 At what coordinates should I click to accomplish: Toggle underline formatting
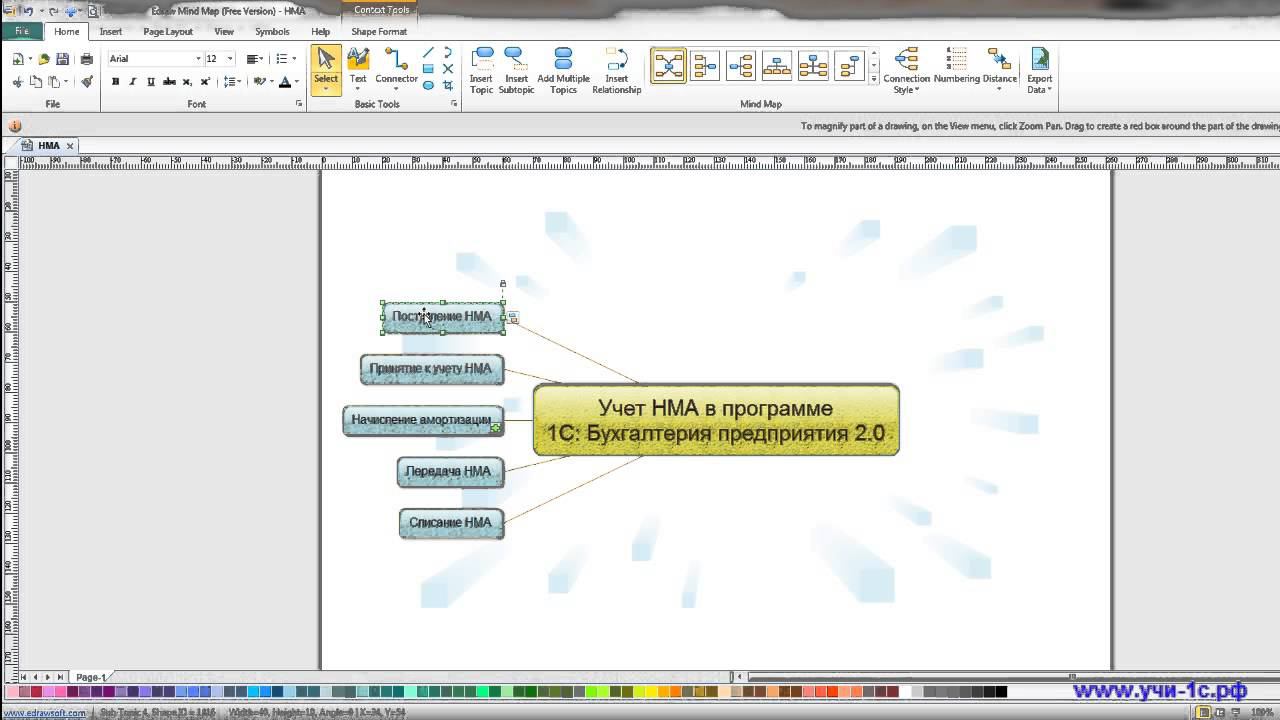(151, 82)
